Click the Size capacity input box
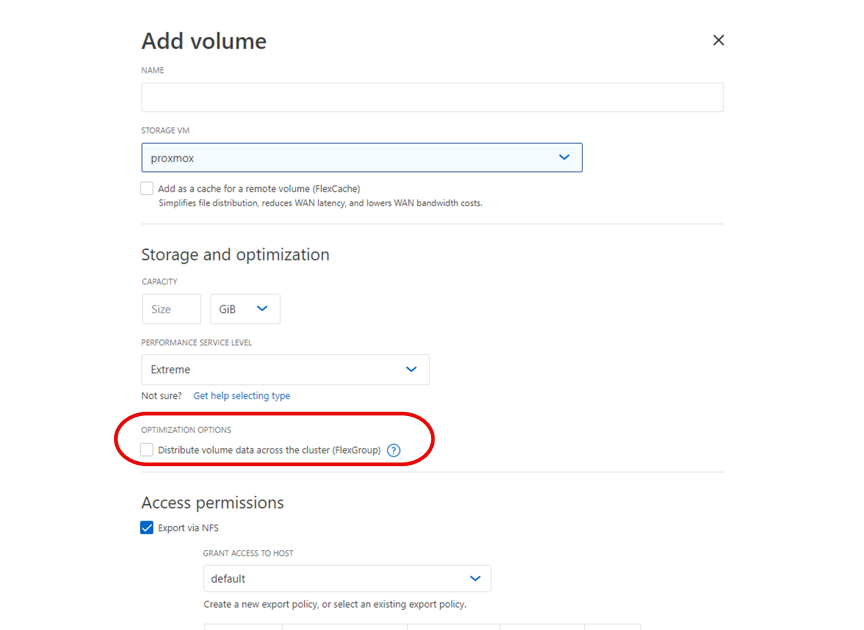Image resolution: width=864 pixels, height=630 pixels. coord(171,309)
